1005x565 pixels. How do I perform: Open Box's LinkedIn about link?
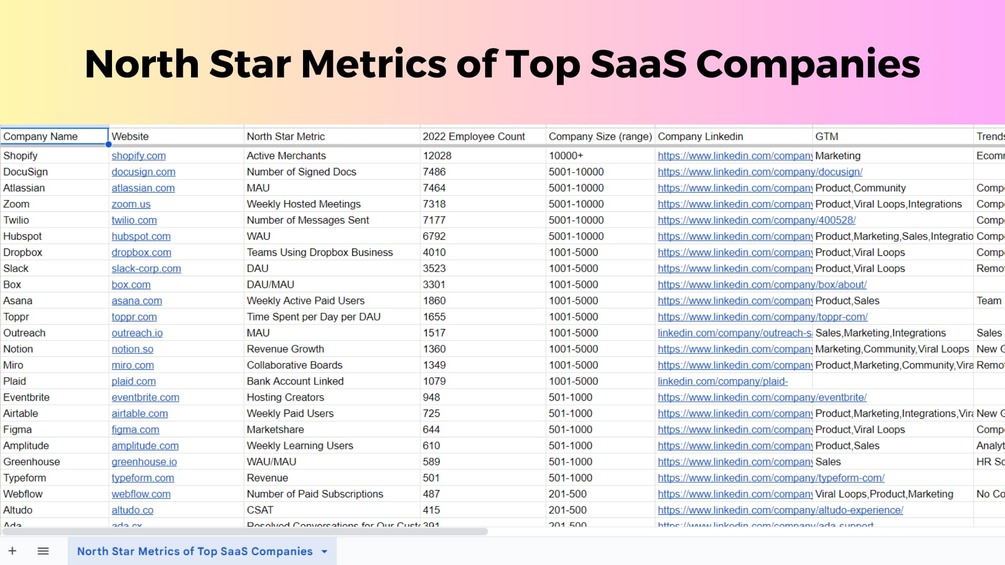[762, 284]
